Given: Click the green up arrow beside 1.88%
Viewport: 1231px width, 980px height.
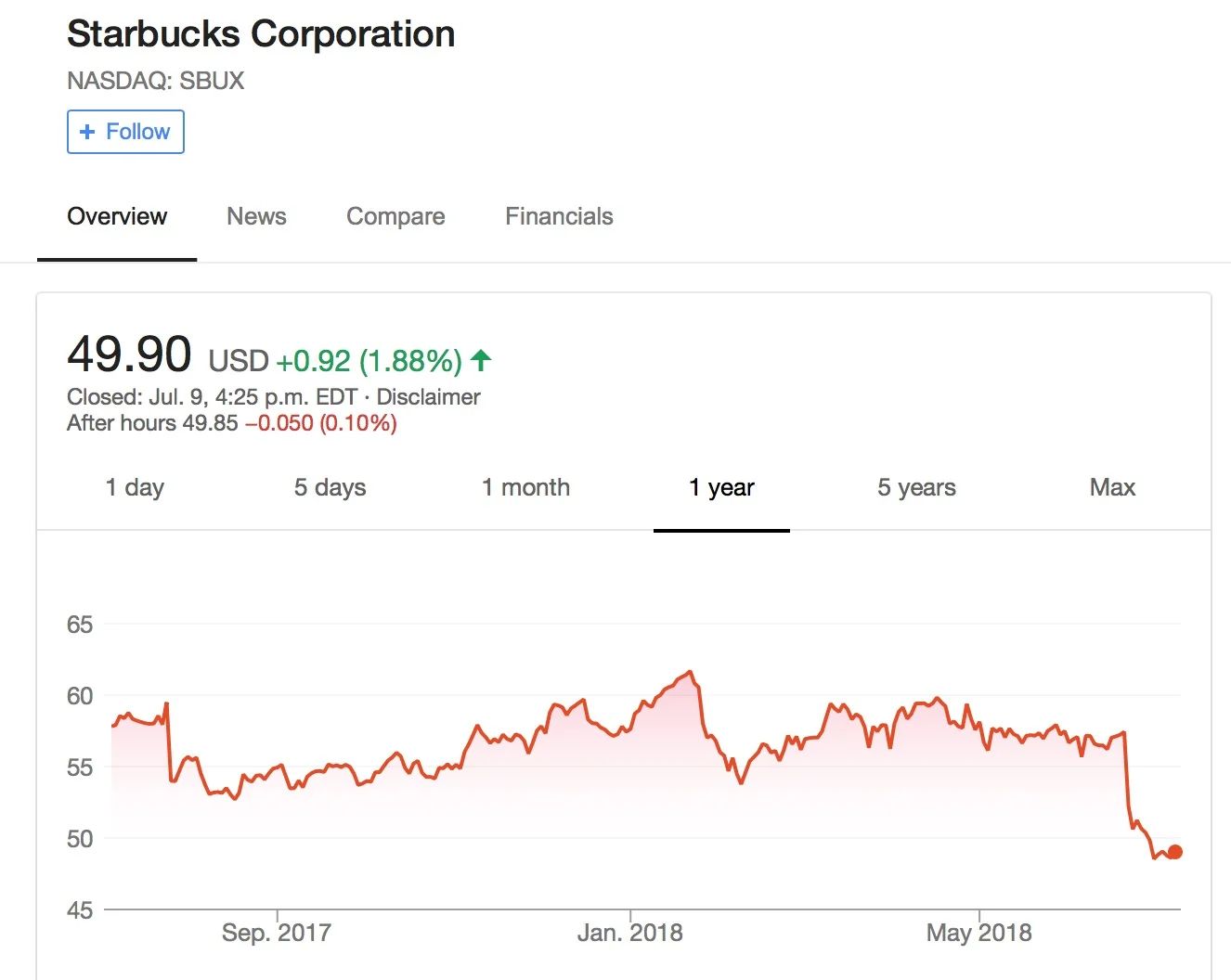Looking at the screenshot, I should click(481, 359).
